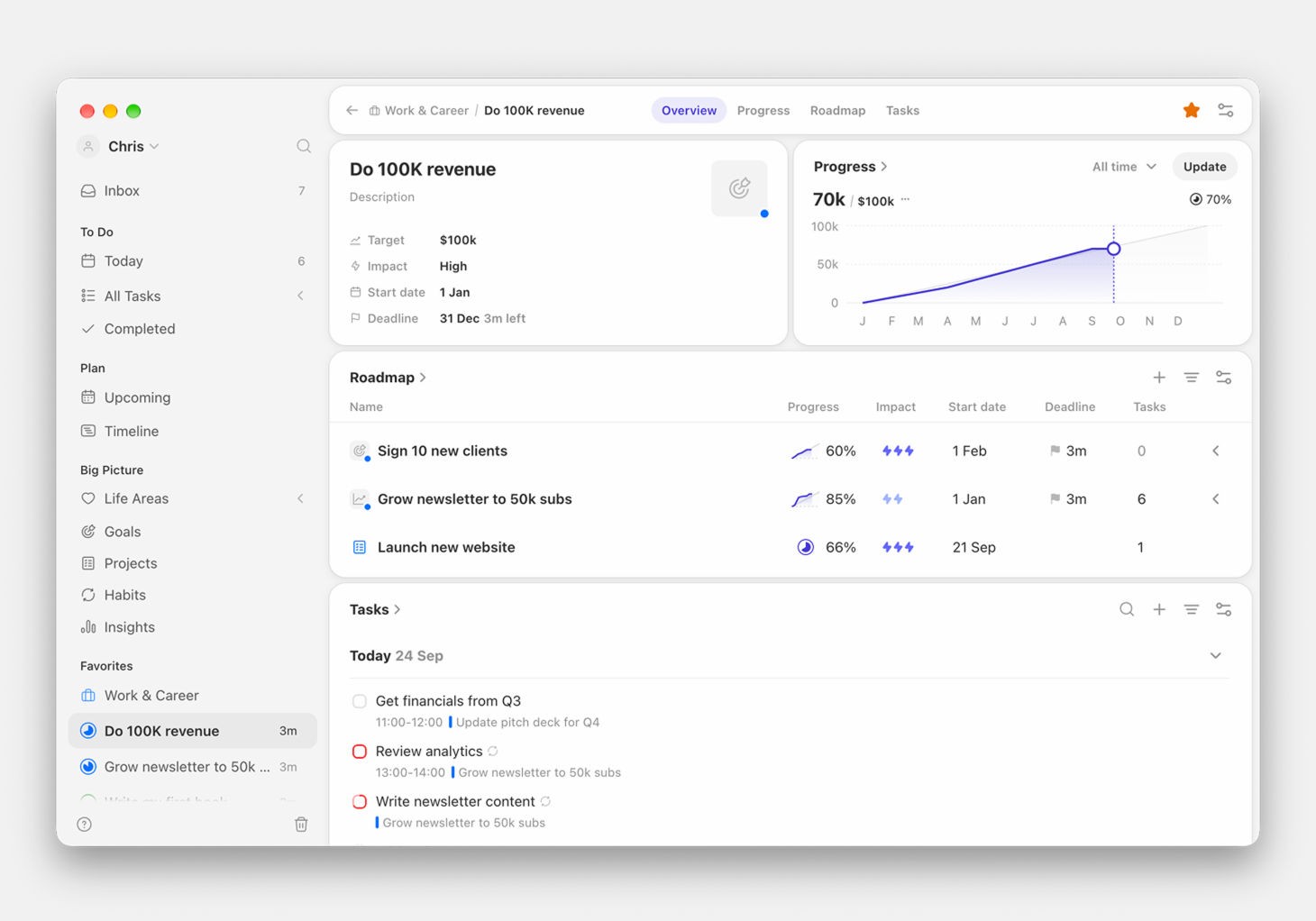1316x921 pixels.
Task: Open the Roadmap section heading
Action: click(388, 378)
